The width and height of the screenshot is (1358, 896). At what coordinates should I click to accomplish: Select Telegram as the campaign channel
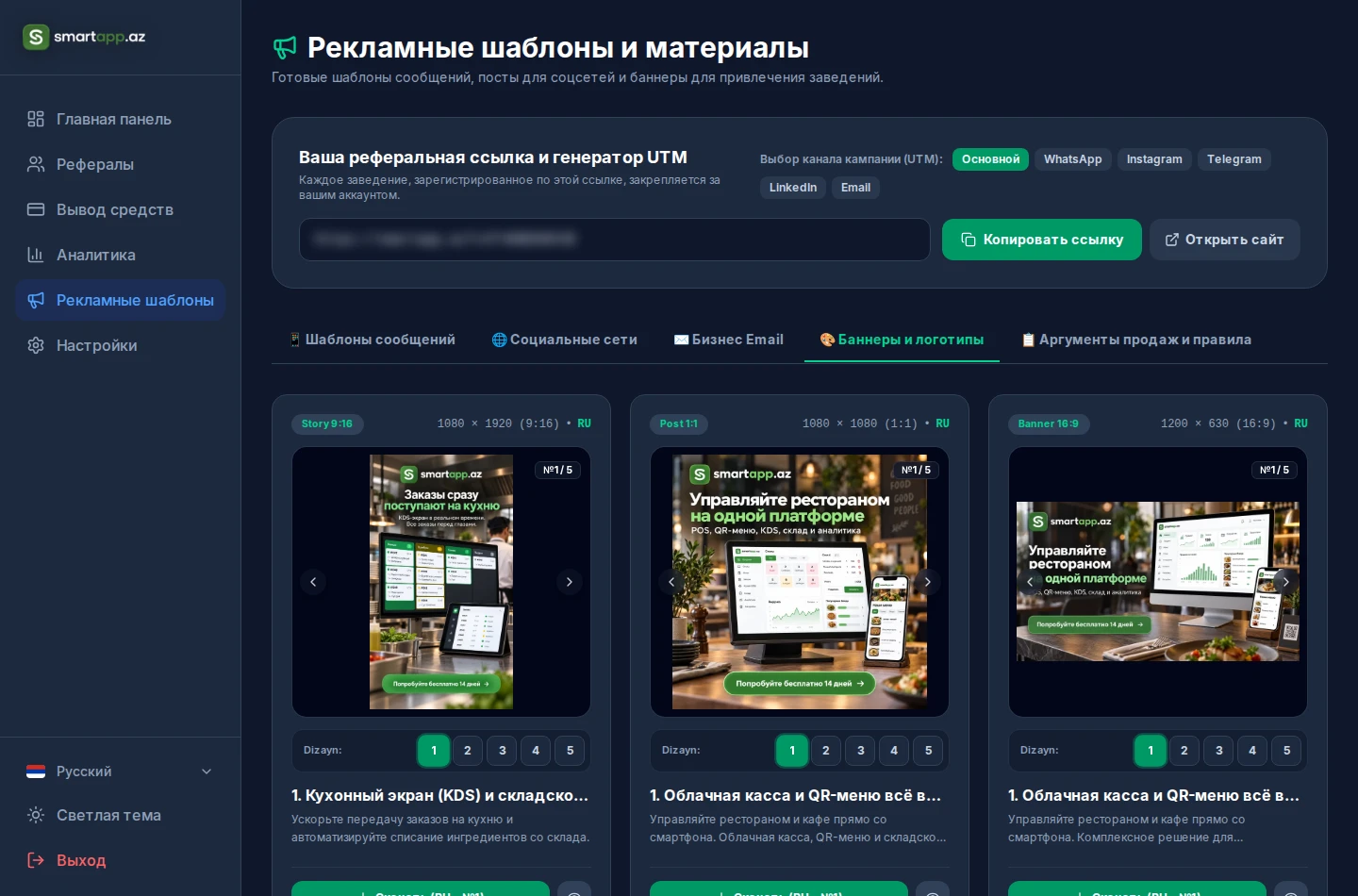(x=1234, y=159)
